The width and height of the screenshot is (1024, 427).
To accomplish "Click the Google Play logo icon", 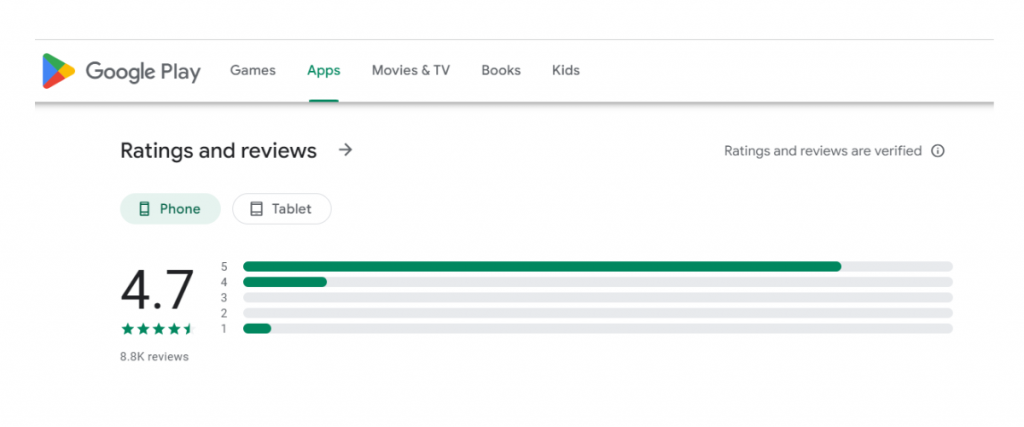I will (57, 71).
